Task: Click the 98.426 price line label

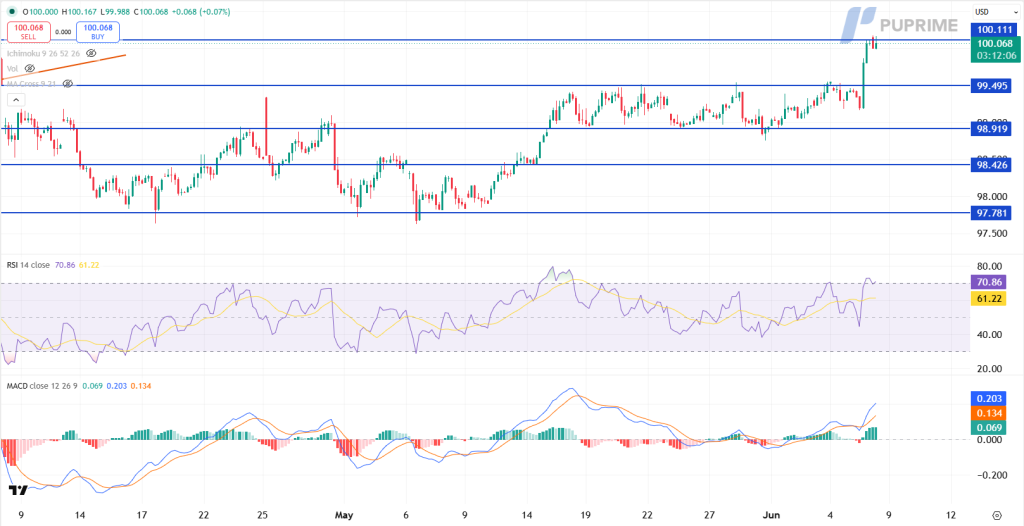Action: pyautogui.click(x=991, y=167)
